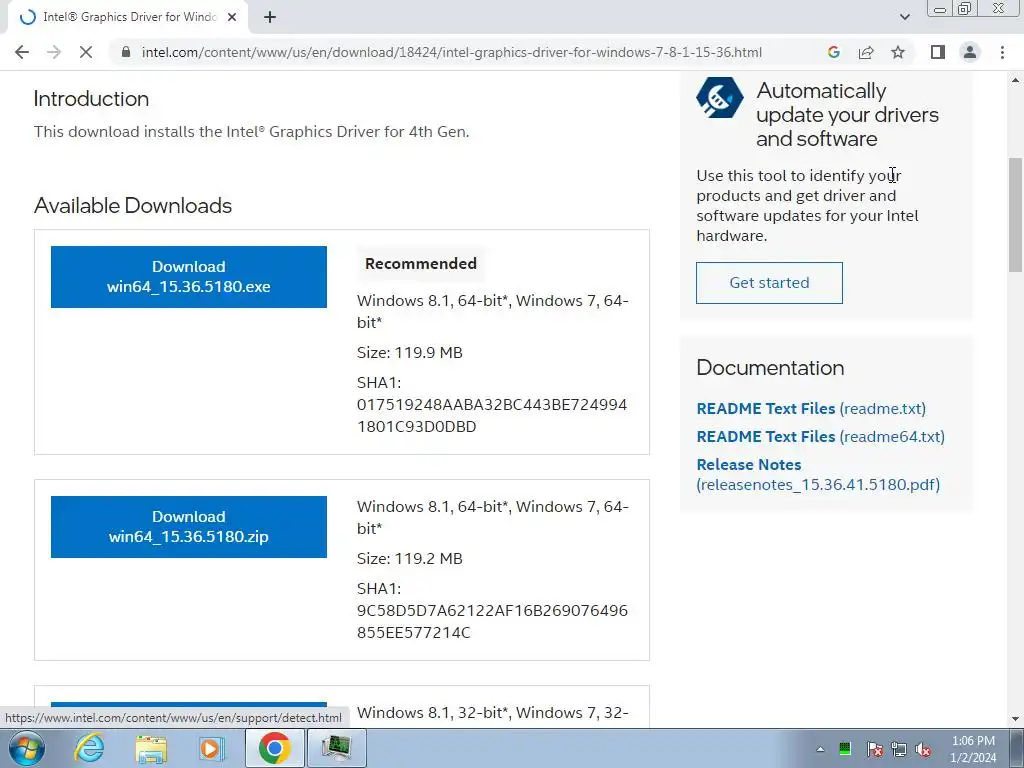Open Chrome side panel
The width and height of the screenshot is (1024, 768).
938,52
